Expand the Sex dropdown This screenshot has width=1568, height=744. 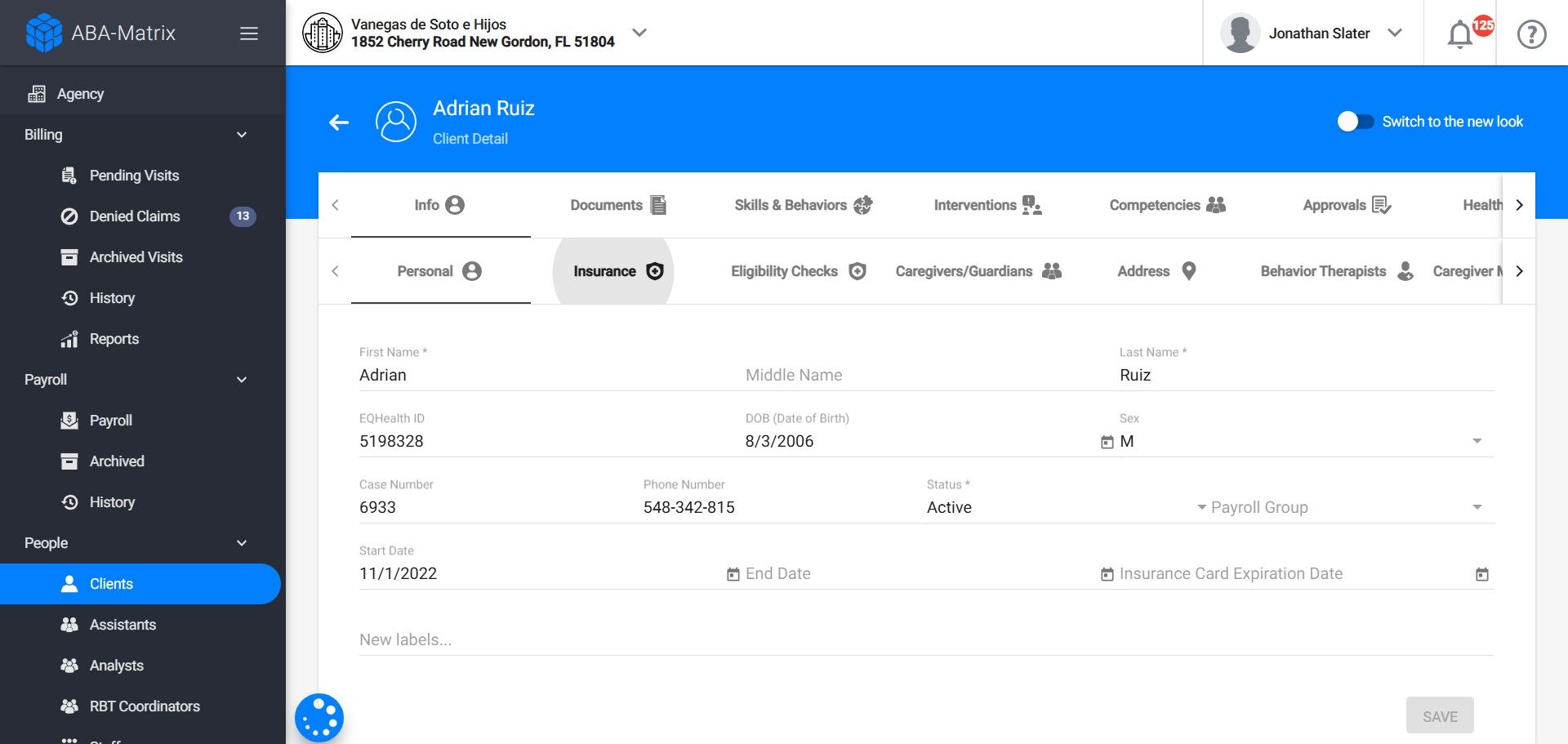click(x=1477, y=441)
